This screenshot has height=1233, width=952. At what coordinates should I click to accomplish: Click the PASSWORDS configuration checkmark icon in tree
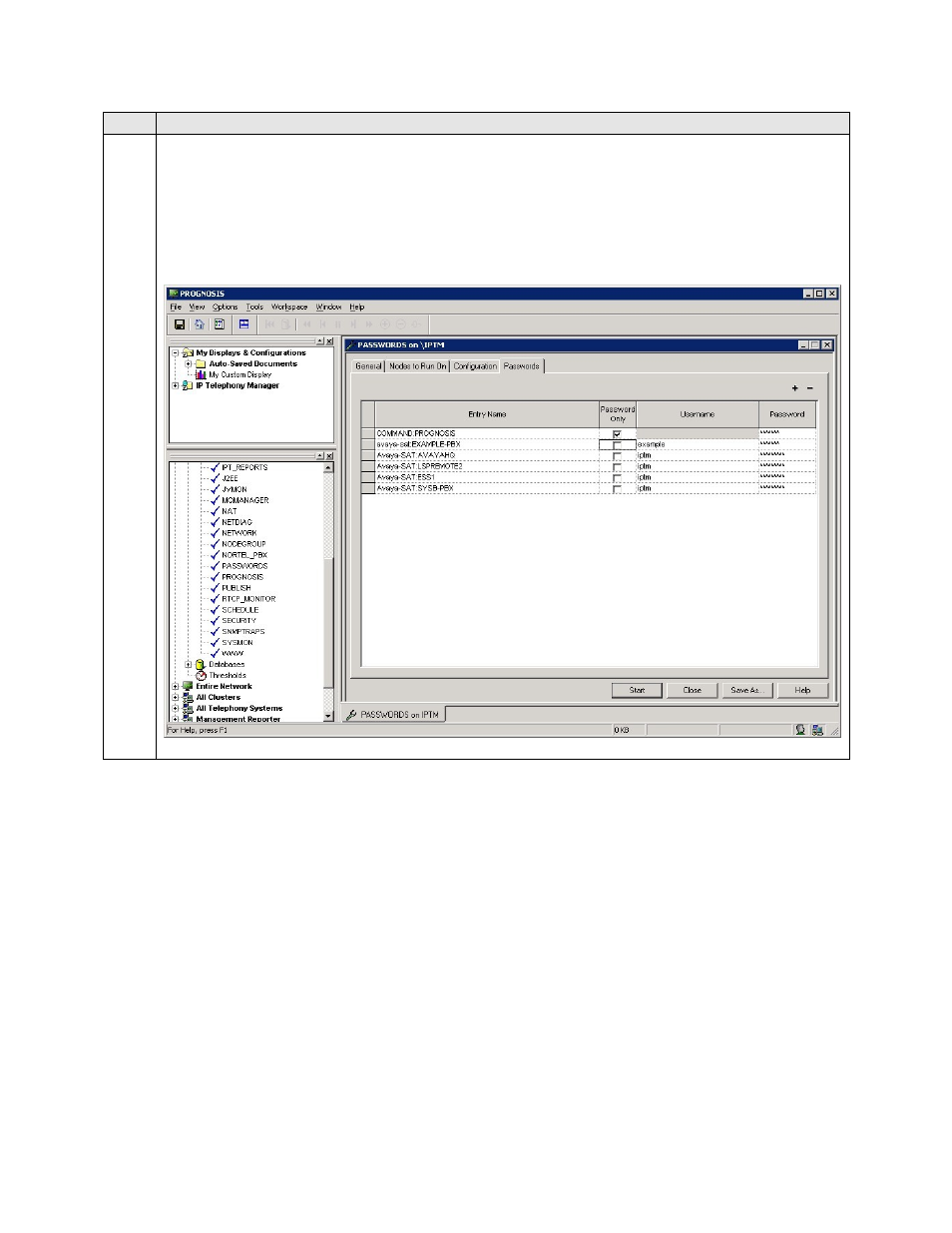click(x=215, y=565)
